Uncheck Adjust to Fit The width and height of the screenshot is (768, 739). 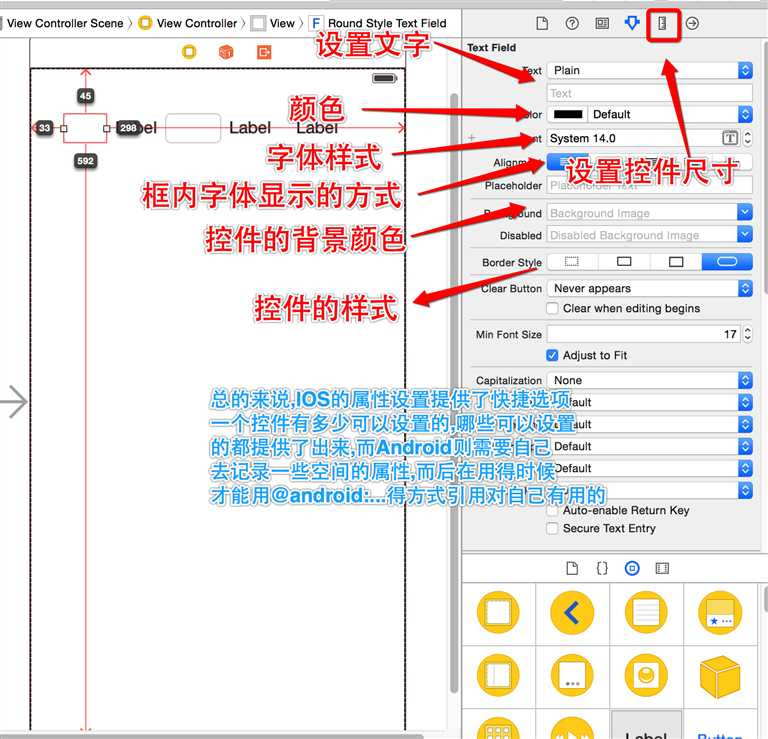point(552,355)
